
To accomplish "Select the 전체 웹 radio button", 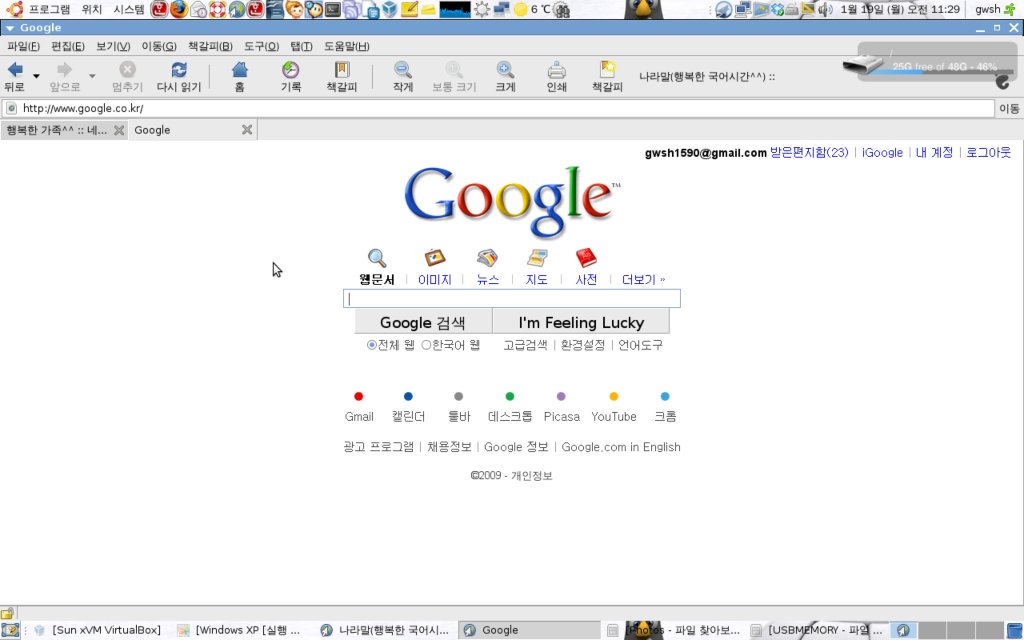I will click(372, 345).
